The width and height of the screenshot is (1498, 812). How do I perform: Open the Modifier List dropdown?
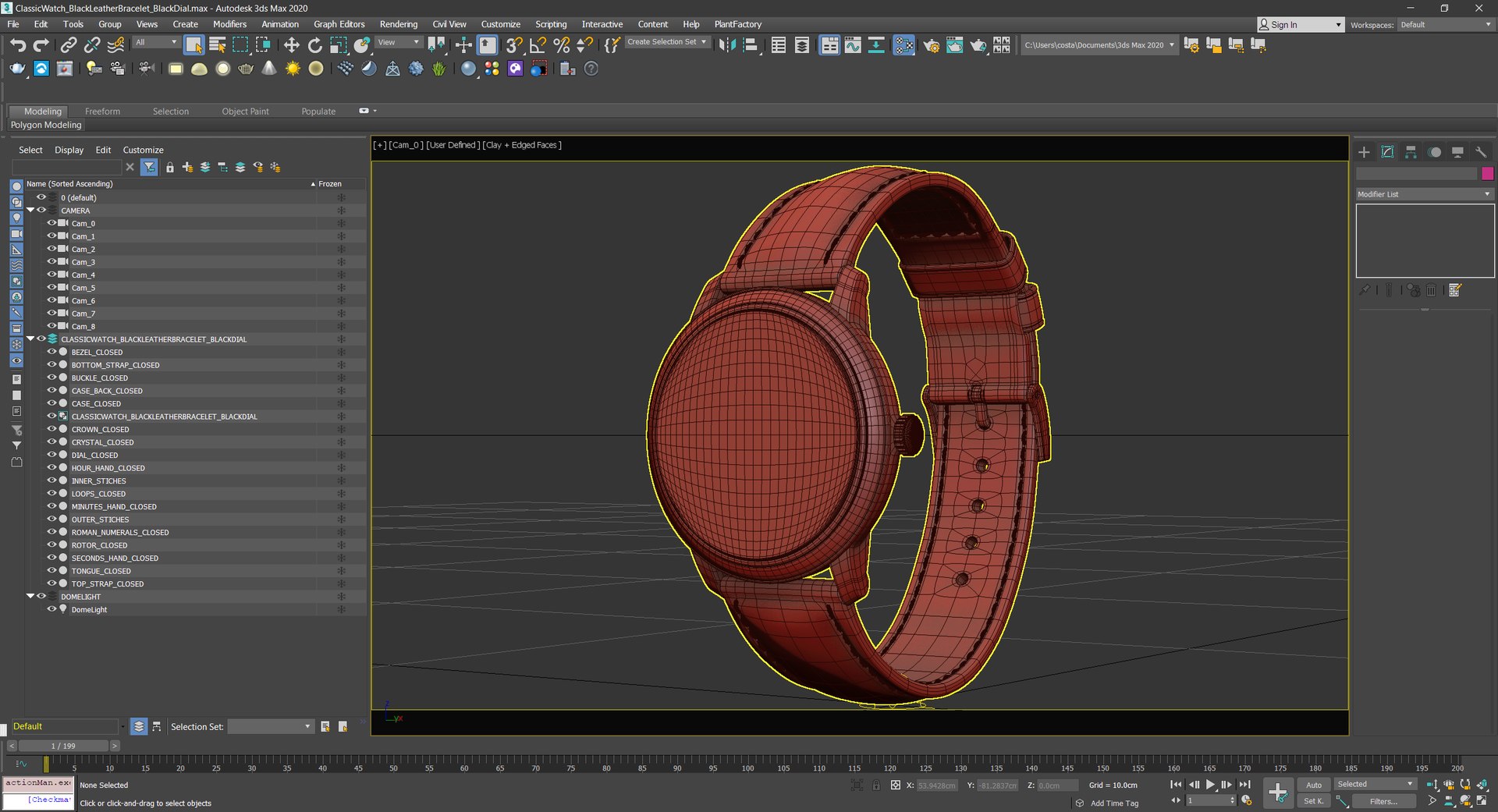coord(1424,194)
